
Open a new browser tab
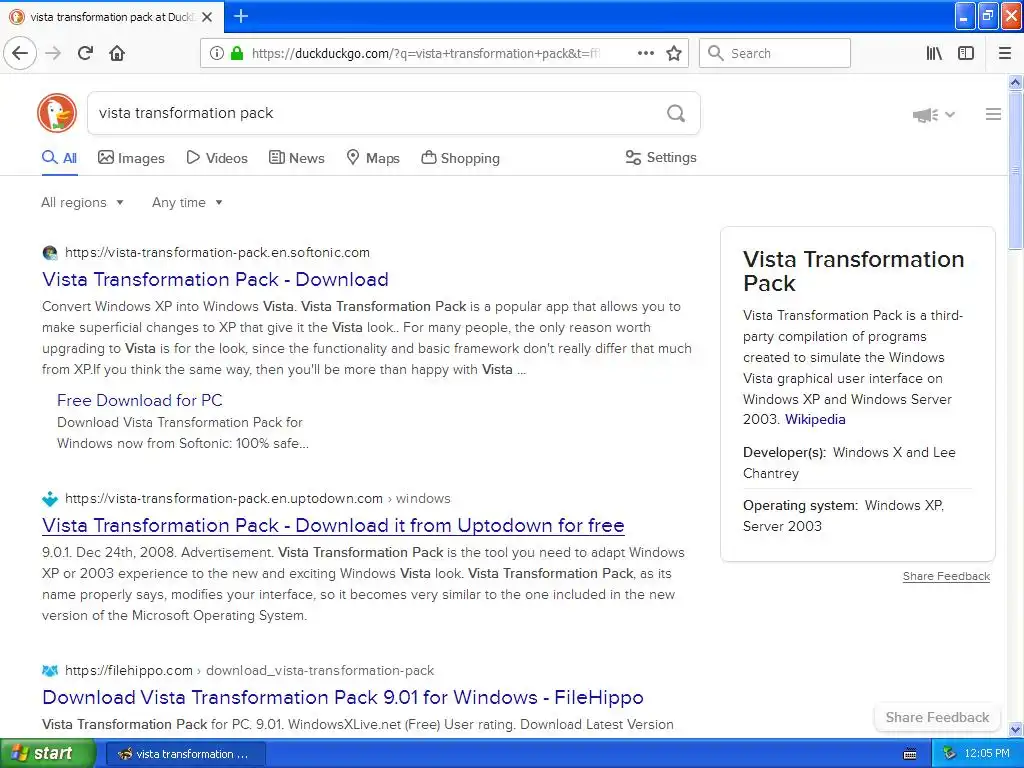241,16
